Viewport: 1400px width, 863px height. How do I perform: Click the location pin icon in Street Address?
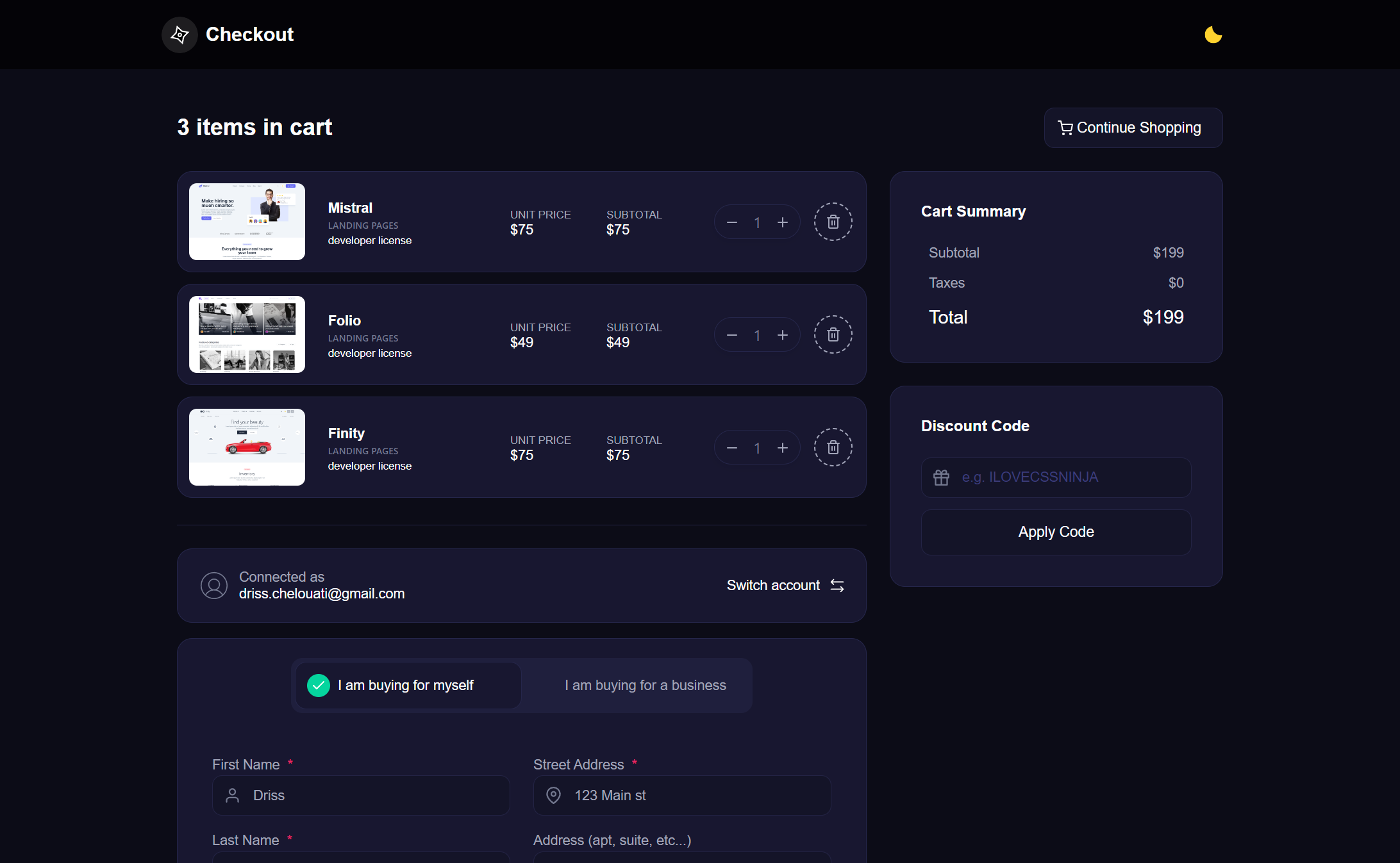click(553, 795)
